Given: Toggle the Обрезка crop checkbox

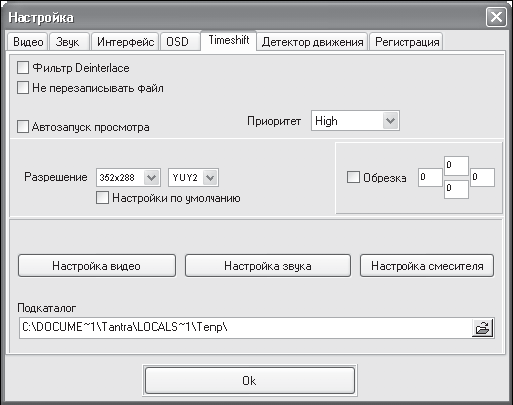Looking at the screenshot, I should (353, 177).
